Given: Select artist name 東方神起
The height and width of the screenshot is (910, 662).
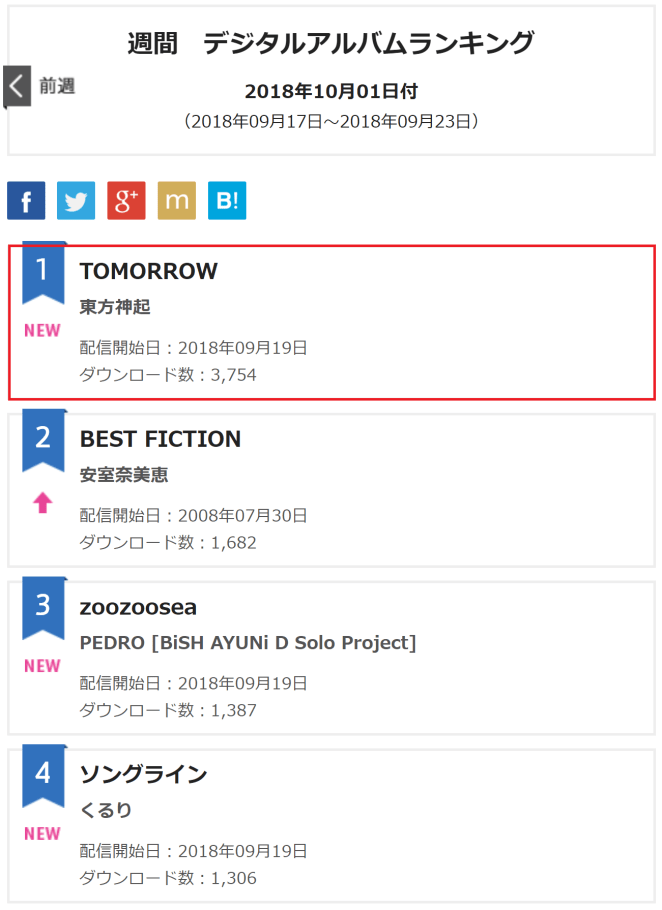Looking at the screenshot, I should [115, 307].
